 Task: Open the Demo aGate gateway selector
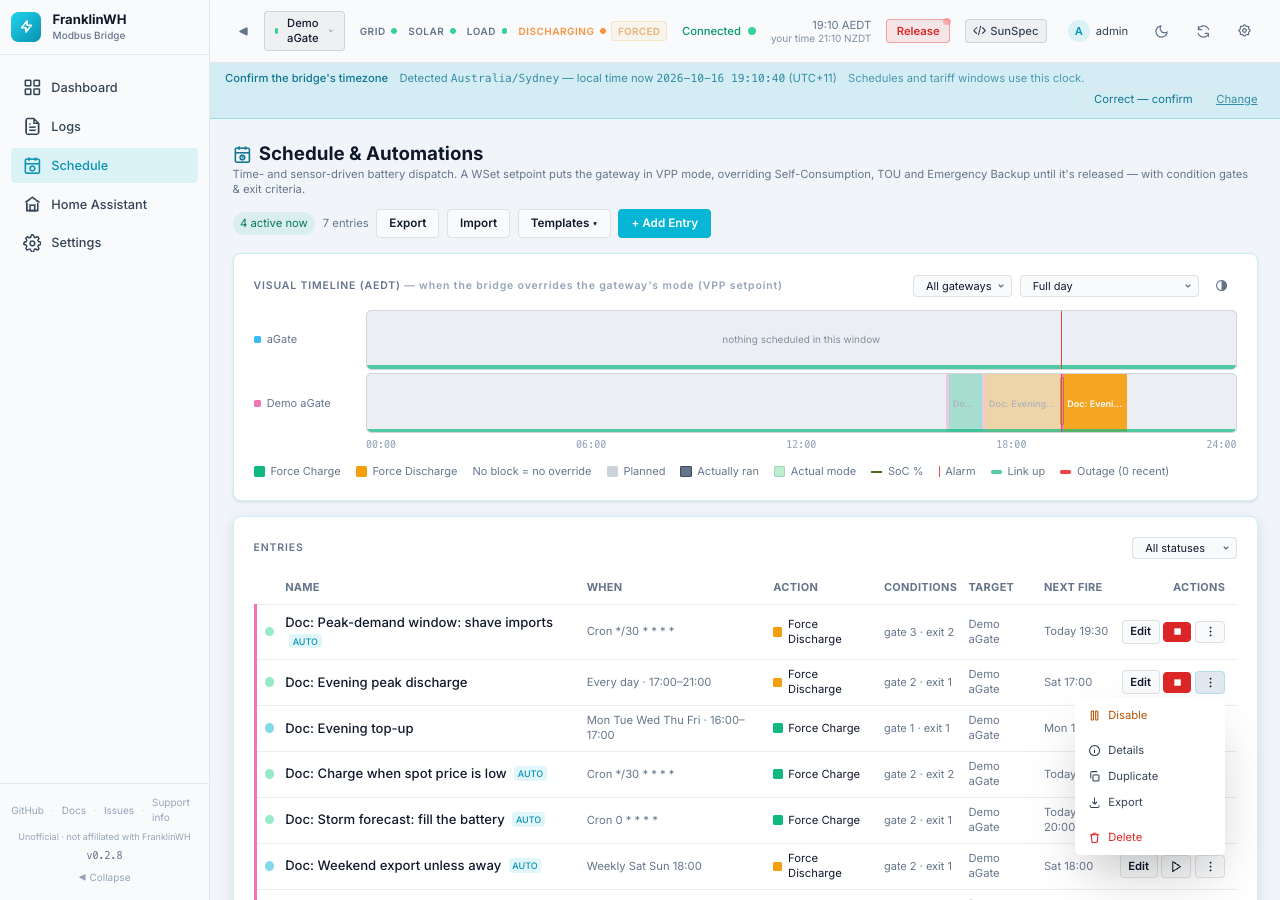(x=304, y=31)
